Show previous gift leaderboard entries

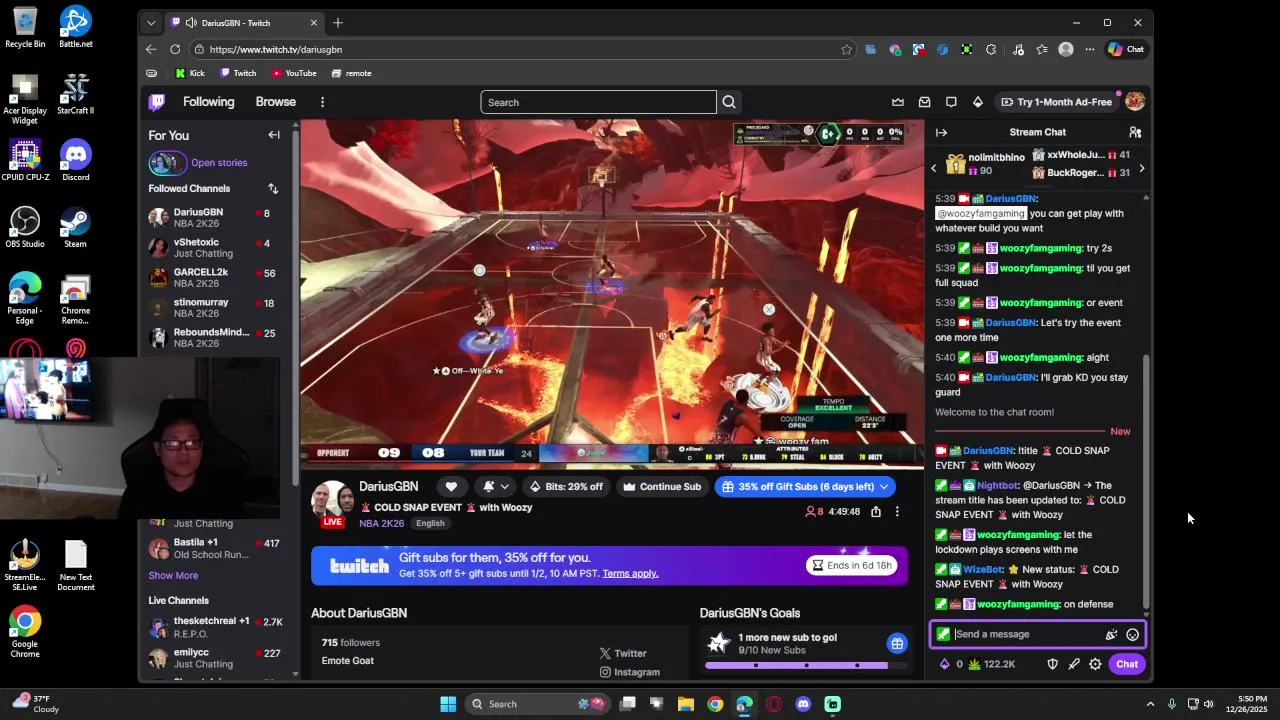934,169
